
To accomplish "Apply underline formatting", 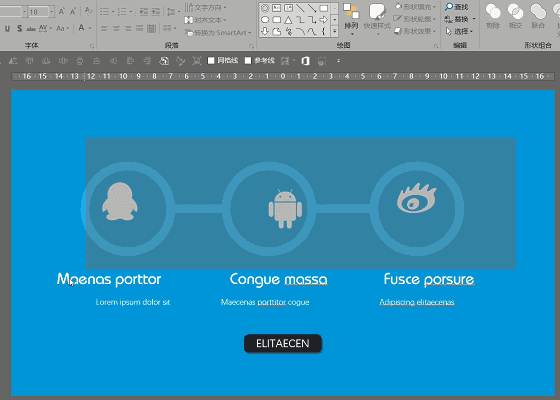I will tap(7, 28).
